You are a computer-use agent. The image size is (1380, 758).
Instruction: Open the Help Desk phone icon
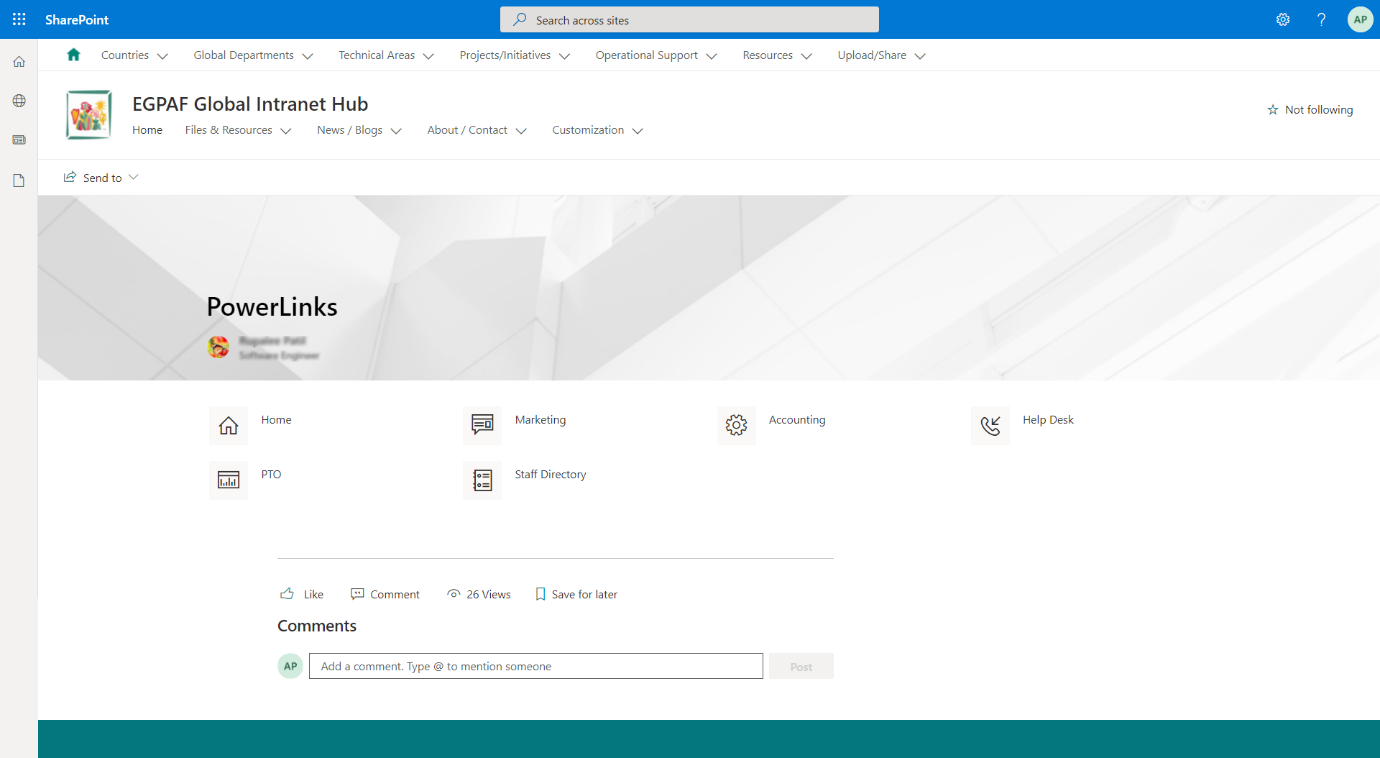click(x=990, y=425)
